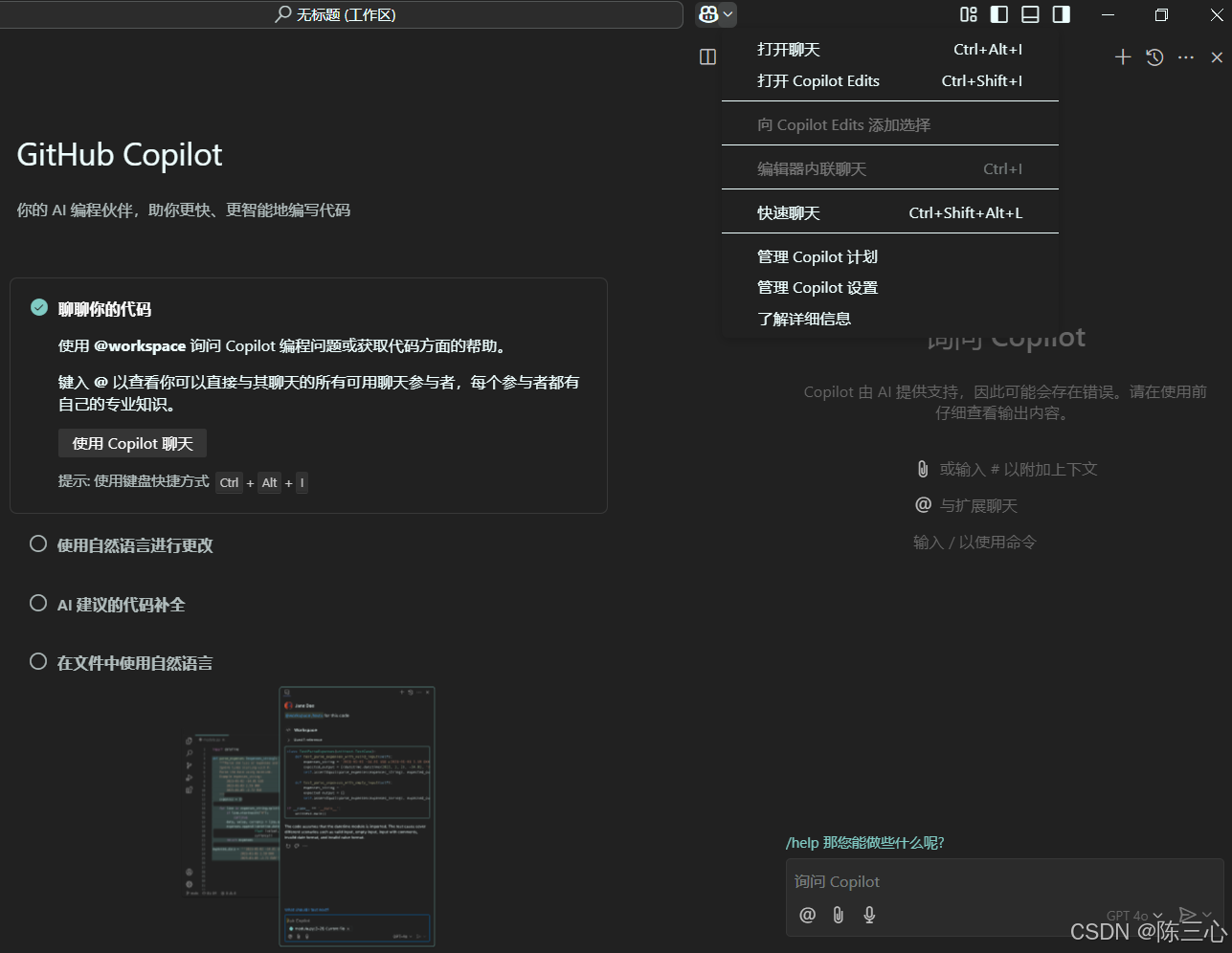Screen dimensions: 1232x953
Task: Click the /help 那您能做些什么呢? suggestion link
Action: (x=865, y=843)
